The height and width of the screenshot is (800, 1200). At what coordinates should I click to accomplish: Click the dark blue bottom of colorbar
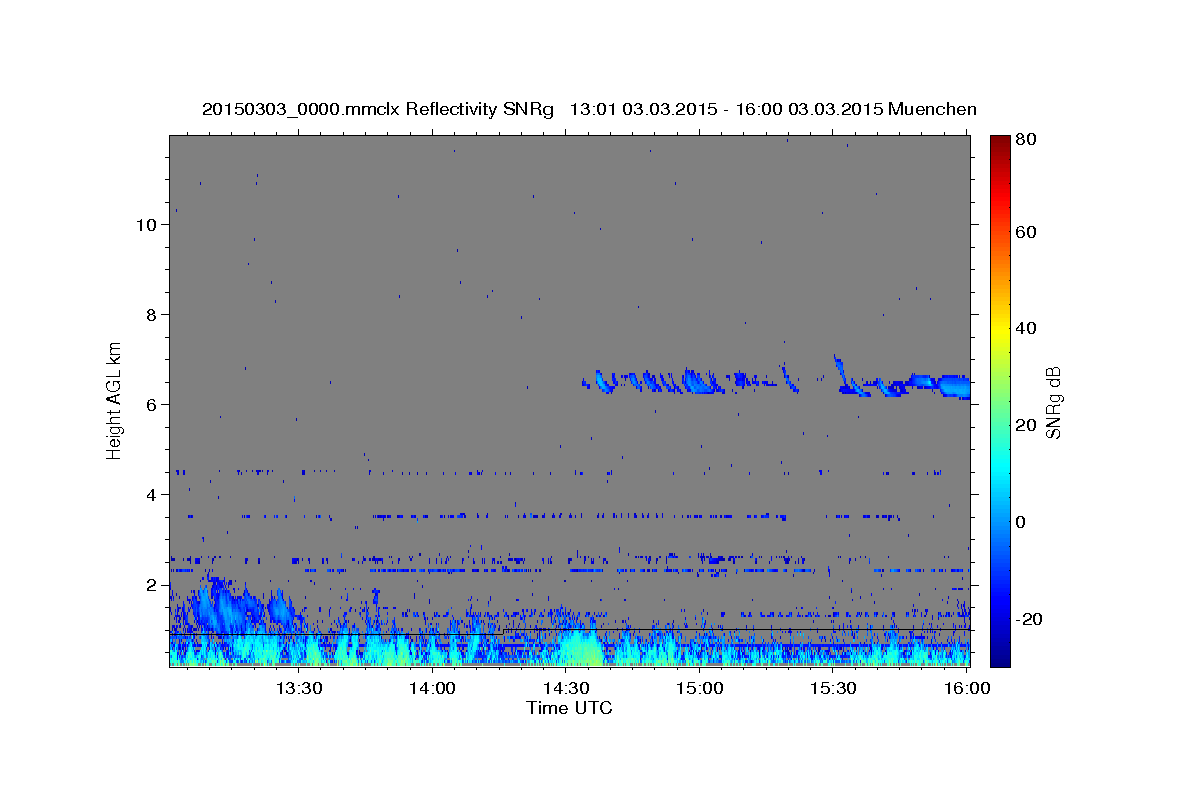pyautogui.click(x=1000, y=658)
